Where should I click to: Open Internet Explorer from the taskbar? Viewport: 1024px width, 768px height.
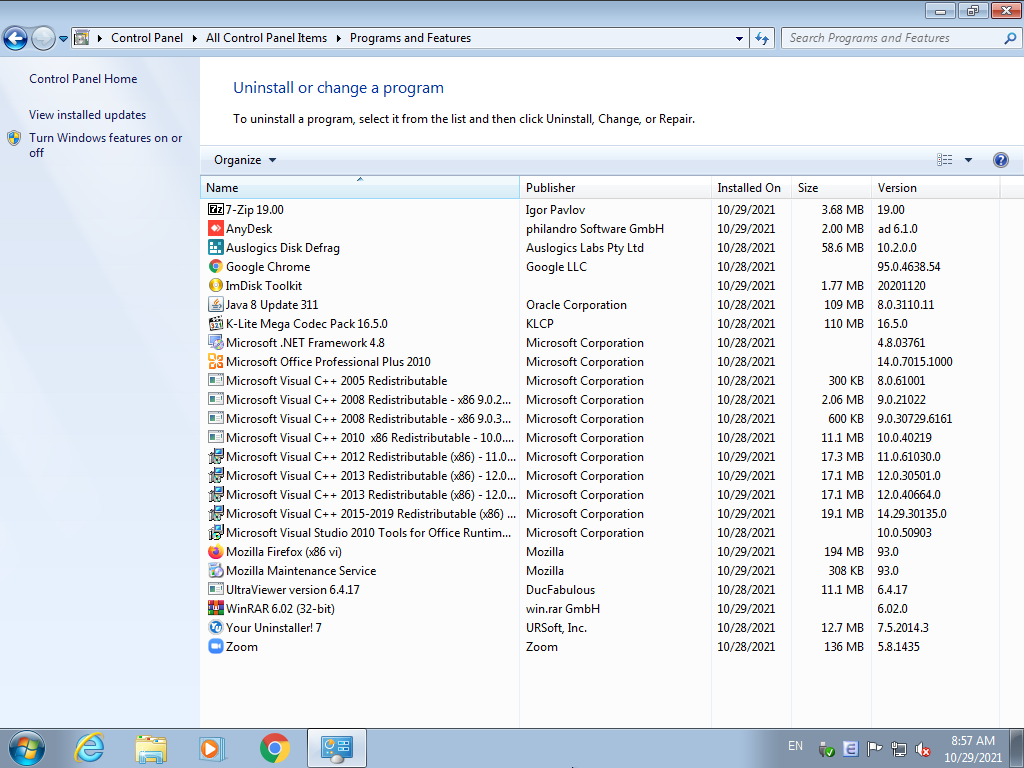pyautogui.click(x=90, y=747)
